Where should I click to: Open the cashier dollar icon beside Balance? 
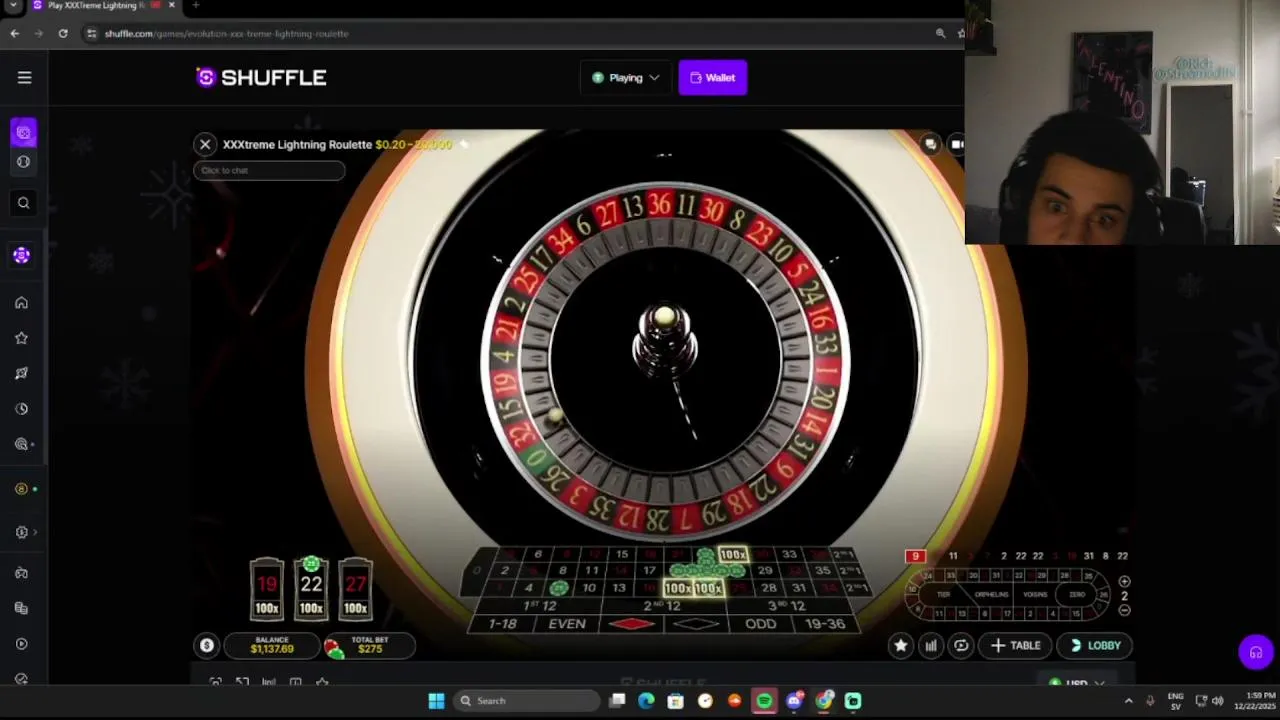point(207,646)
